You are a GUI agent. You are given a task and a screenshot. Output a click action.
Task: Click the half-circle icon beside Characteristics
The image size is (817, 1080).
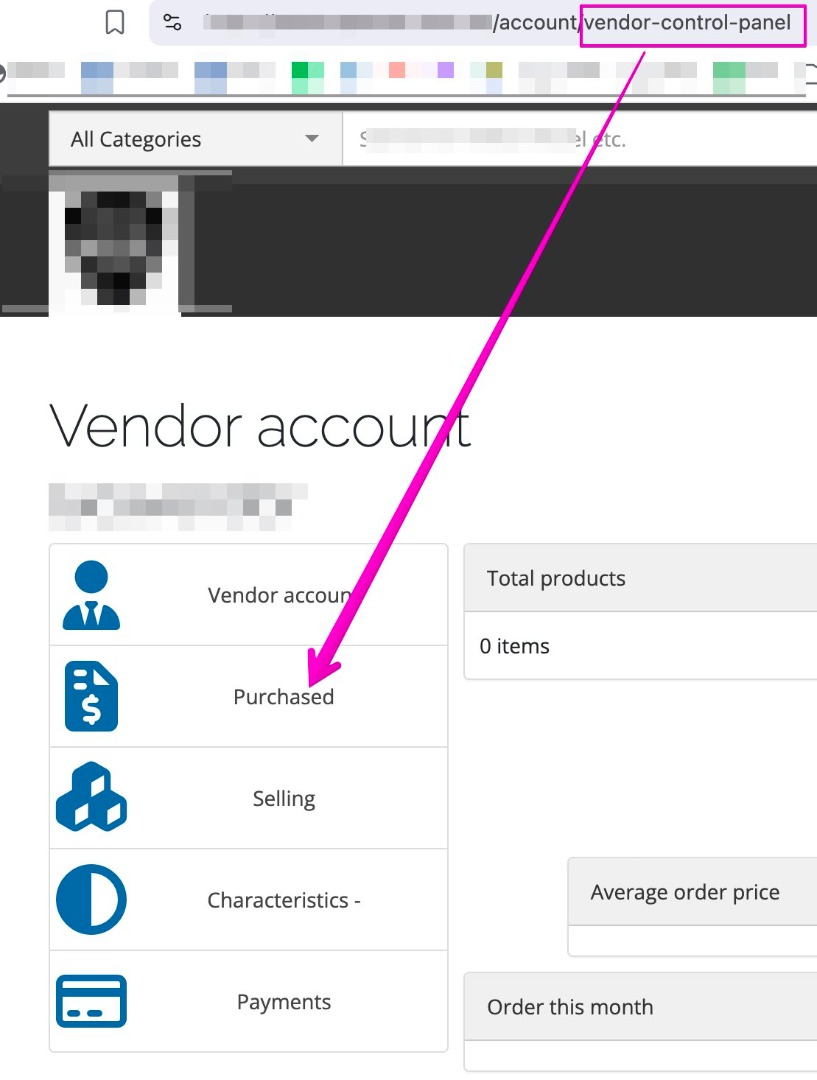click(91, 899)
